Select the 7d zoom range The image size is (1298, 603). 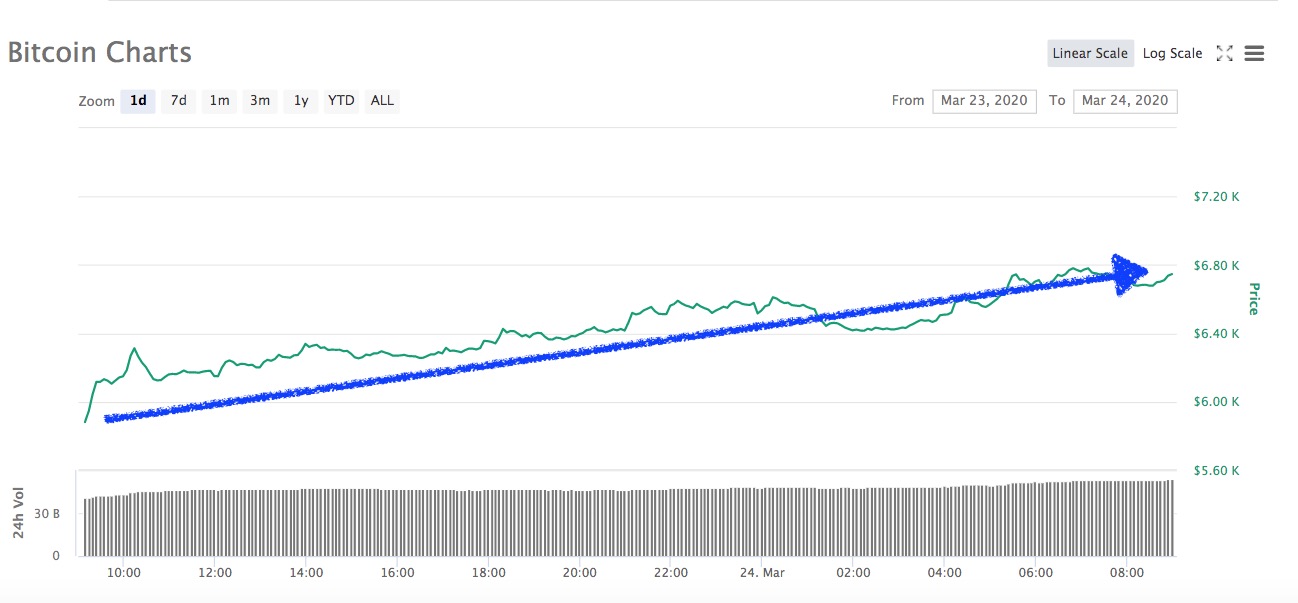(x=178, y=101)
